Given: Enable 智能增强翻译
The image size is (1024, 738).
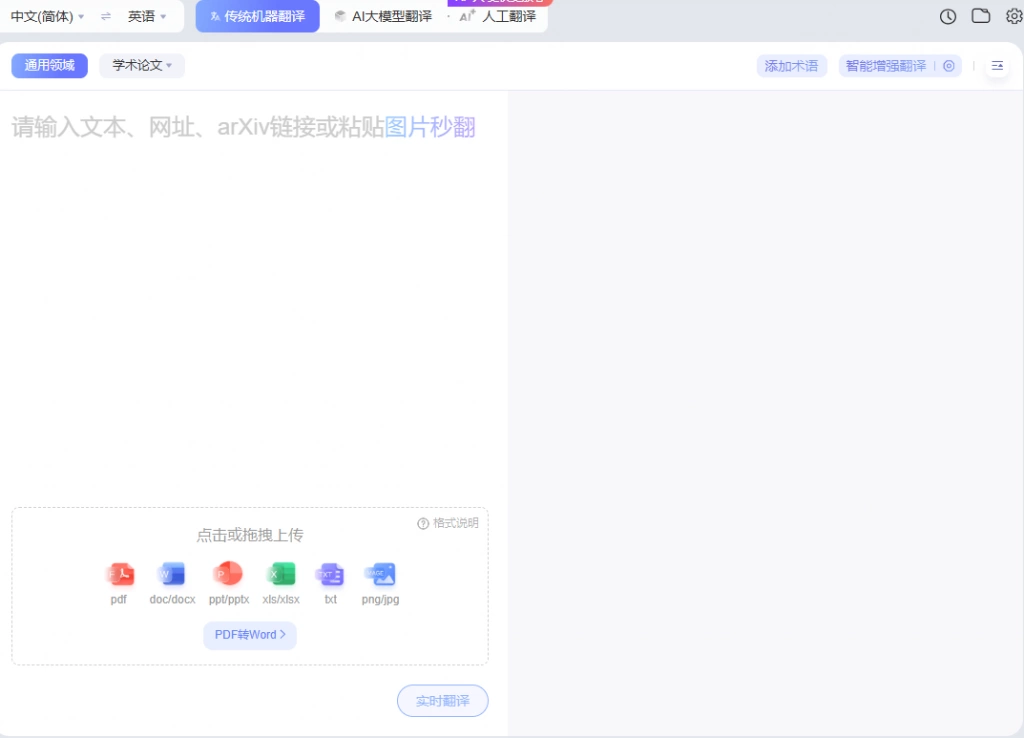Looking at the screenshot, I should click(886, 66).
